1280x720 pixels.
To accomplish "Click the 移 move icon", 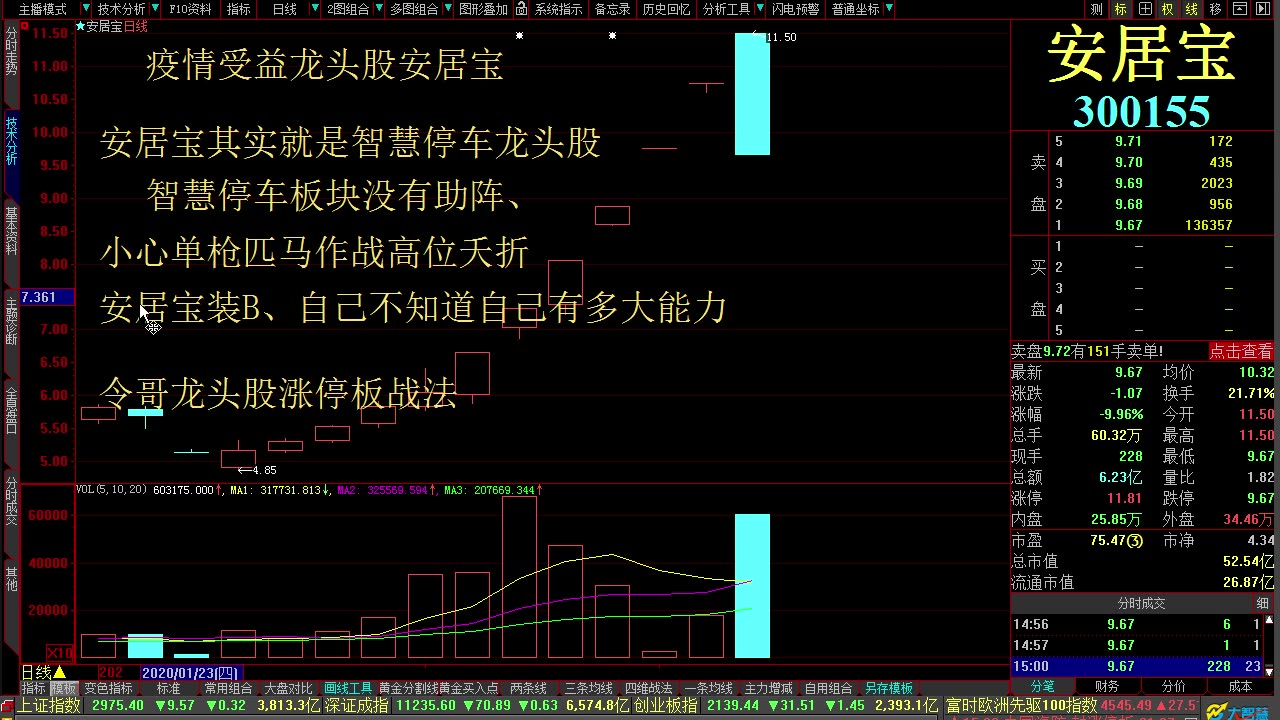I will click(x=1216, y=9).
